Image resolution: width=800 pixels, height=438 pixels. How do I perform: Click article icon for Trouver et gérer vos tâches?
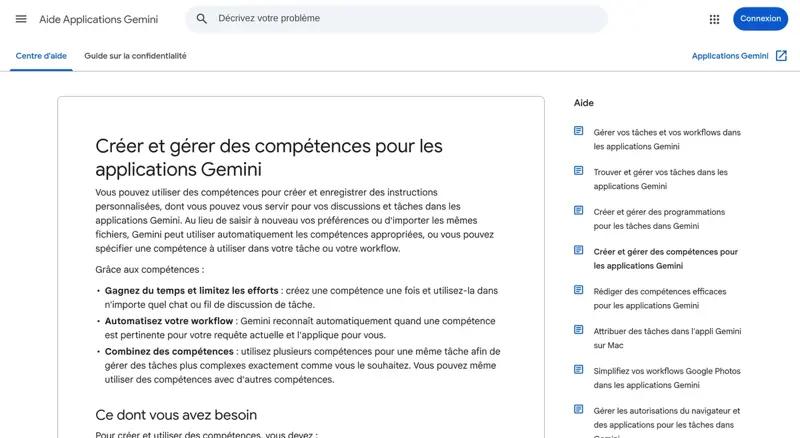(579, 171)
